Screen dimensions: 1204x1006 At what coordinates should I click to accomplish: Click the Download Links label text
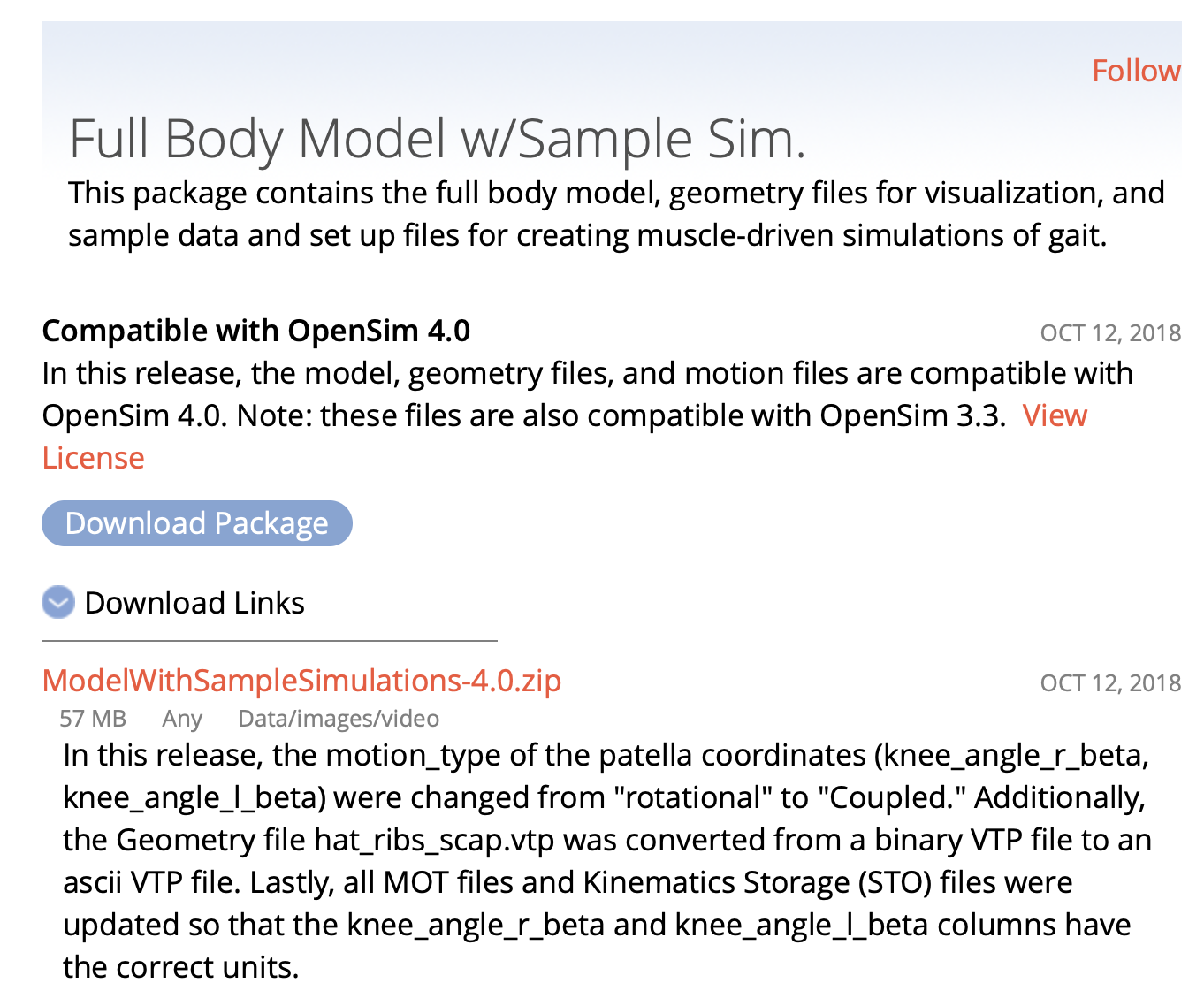tap(194, 603)
